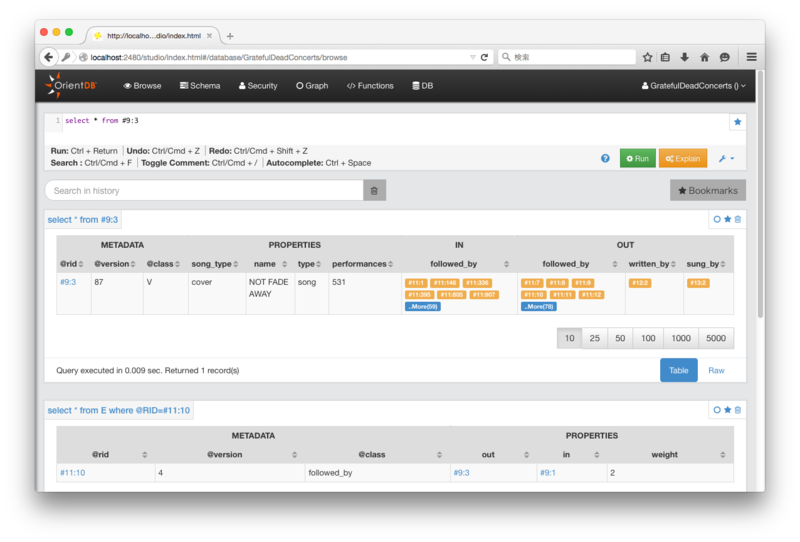Expand the GratefulDeadConcerts user dropdown
The width and height of the screenshot is (800, 542).
pyautogui.click(x=693, y=86)
